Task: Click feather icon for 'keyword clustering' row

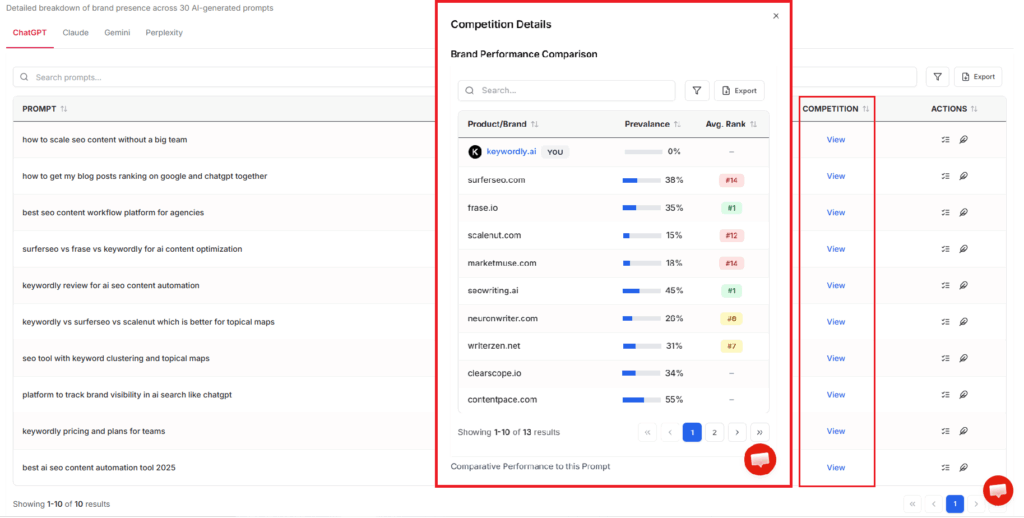Action: (x=963, y=358)
